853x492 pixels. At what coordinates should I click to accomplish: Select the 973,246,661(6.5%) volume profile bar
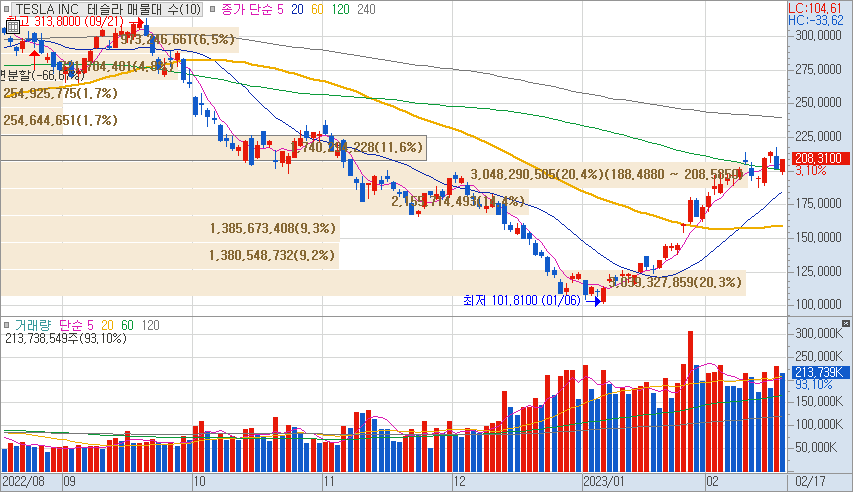119,40
